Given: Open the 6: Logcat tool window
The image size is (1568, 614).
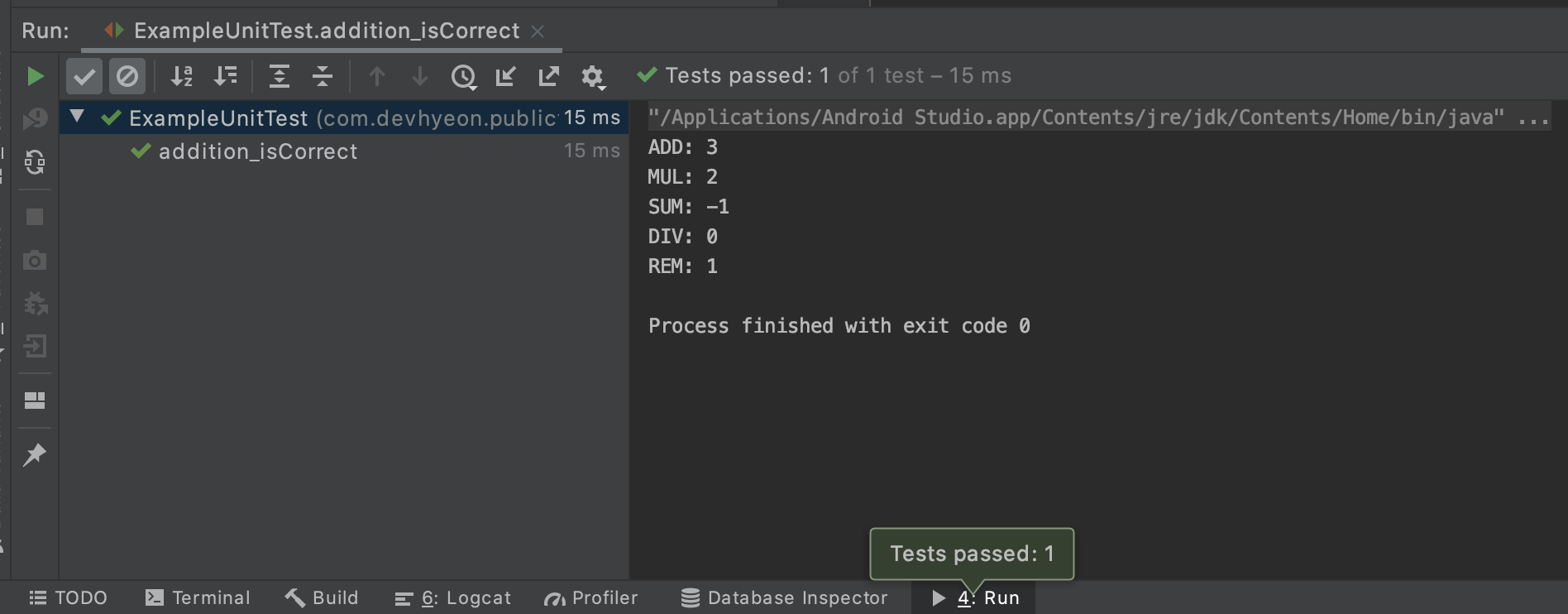Looking at the screenshot, I should click(453, 597).
